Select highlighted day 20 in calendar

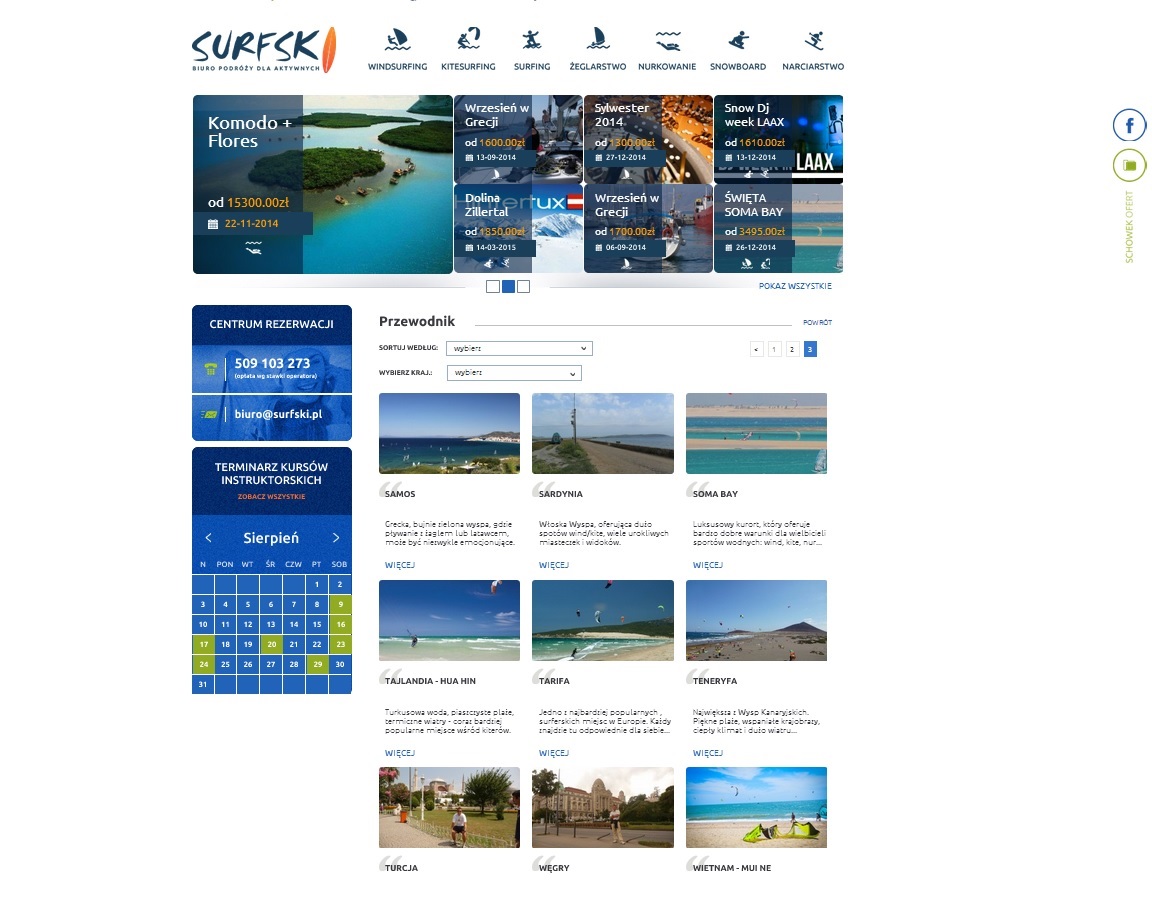click(272, 644)
